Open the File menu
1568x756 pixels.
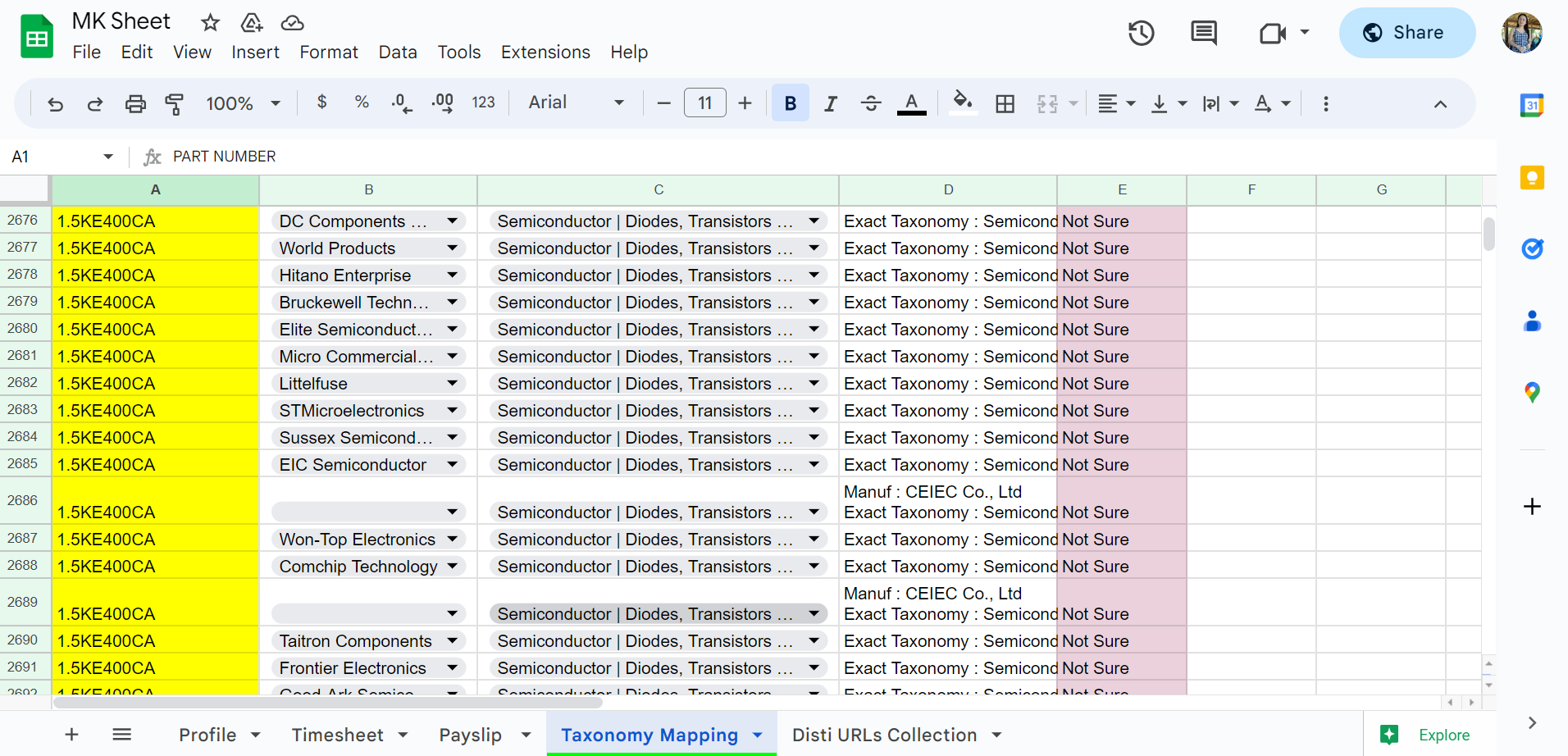point(87,52)
